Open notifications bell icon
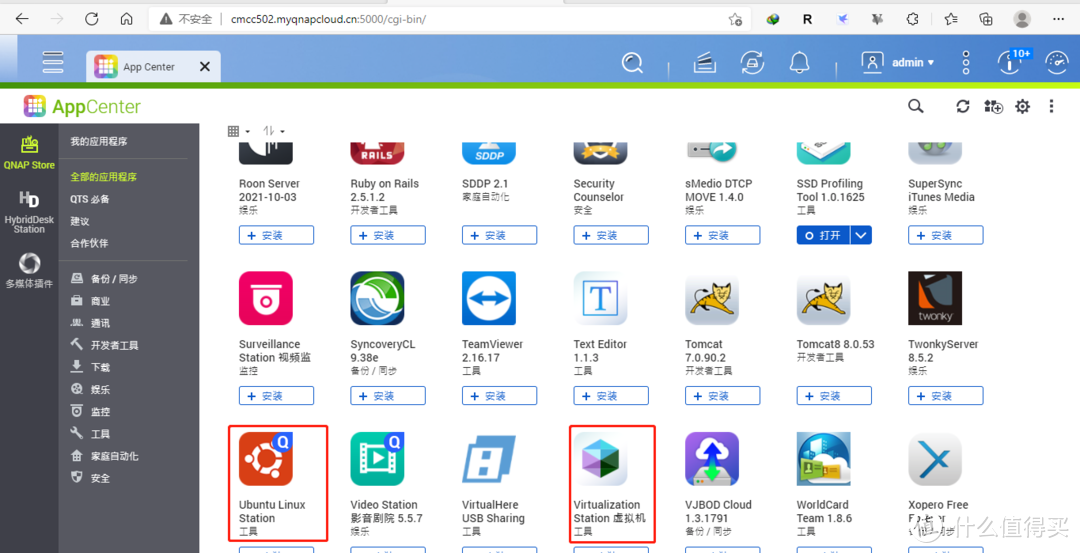This screenshot has width=1080, height=553. point(799,63)
